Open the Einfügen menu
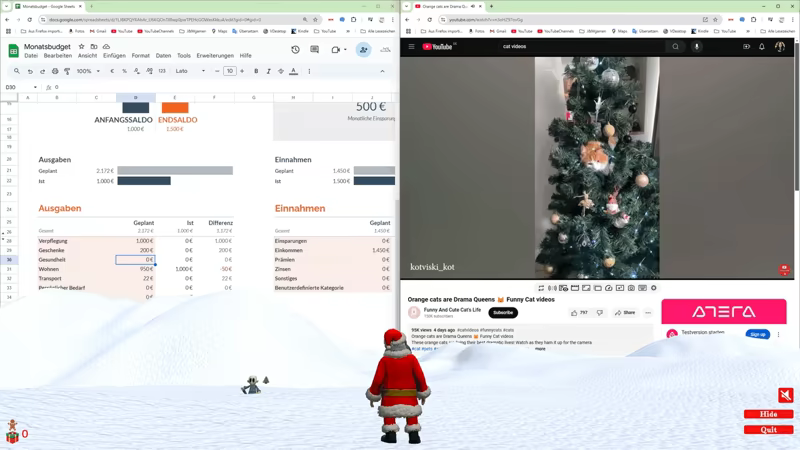 click(x=114, y=56)
